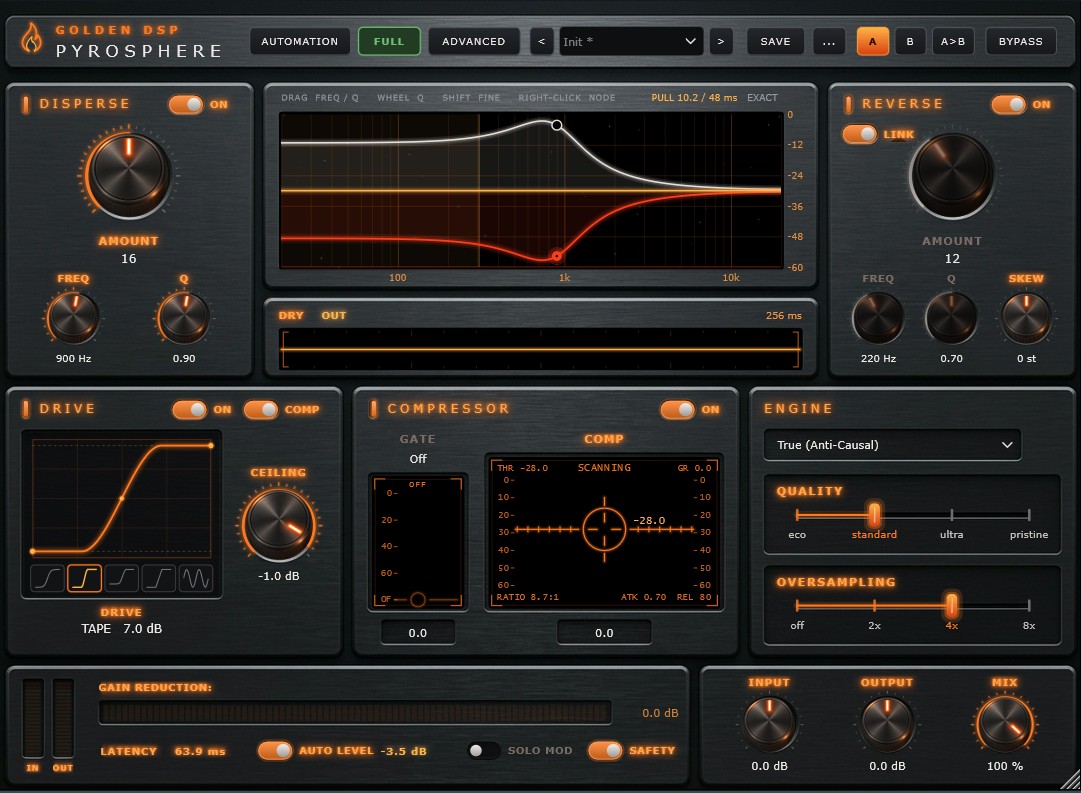Open the Automation view
This screenshot has height=793, width=1081.
click(300, 41)
